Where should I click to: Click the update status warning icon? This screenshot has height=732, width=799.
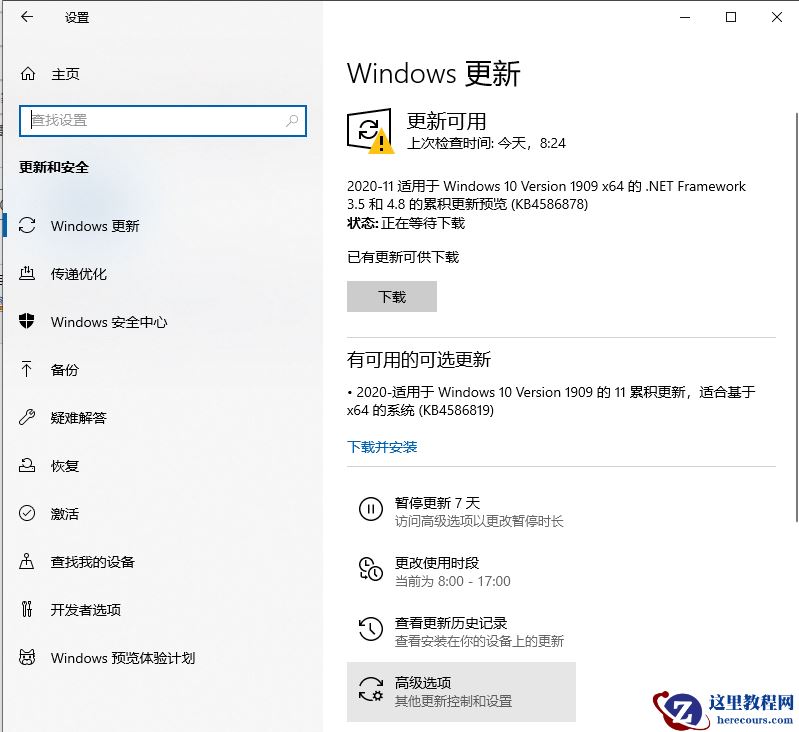[370, 131]
